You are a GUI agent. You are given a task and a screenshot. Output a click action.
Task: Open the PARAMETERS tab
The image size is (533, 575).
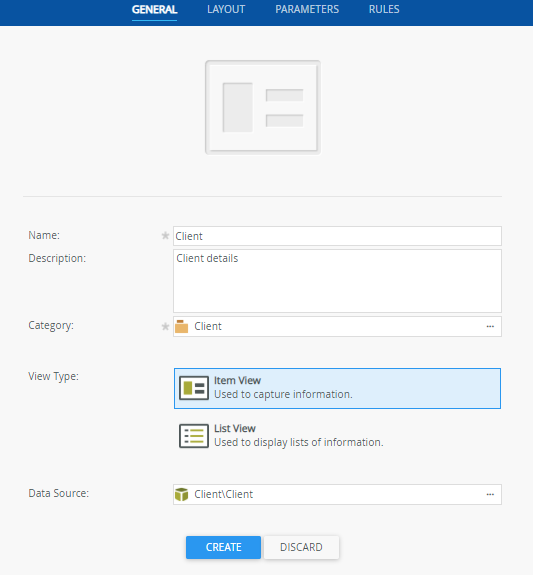click(307, 9)
